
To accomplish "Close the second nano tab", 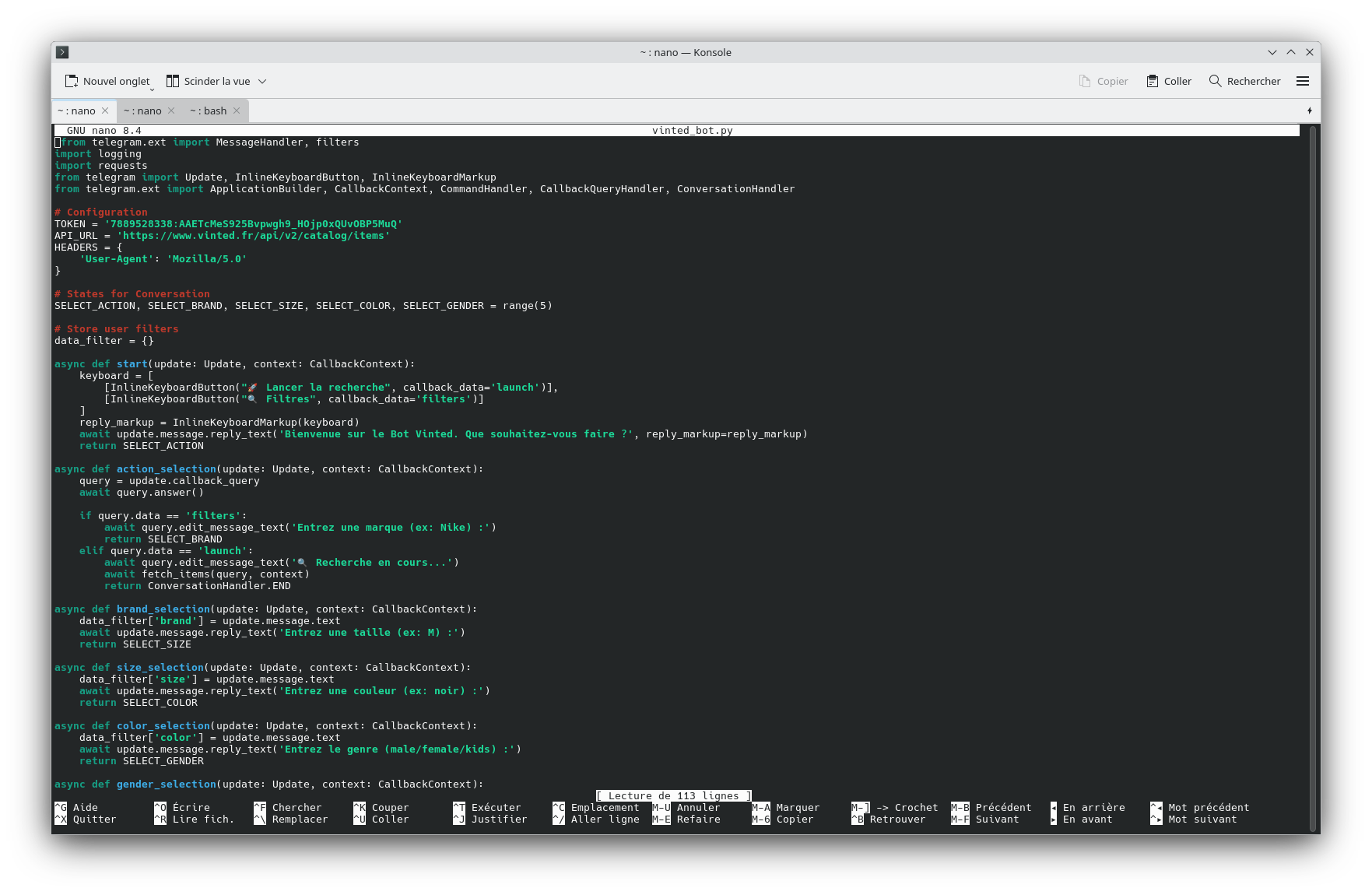I will tap(171, 111).
